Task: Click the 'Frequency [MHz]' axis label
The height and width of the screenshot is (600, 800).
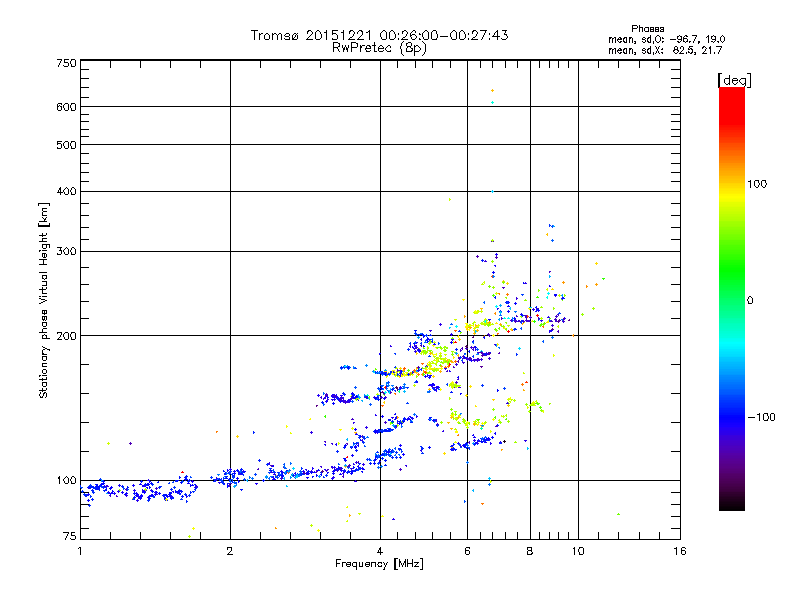Action: click(379, 564)
